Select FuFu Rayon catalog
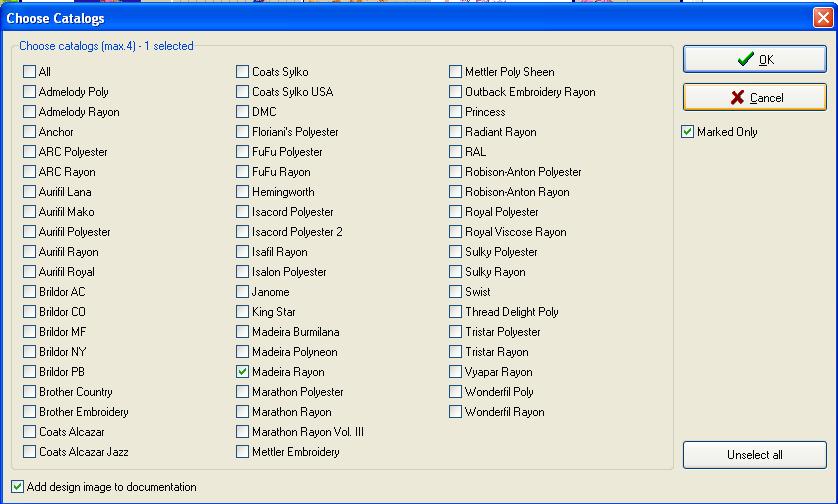Screen dimensions: 838x504 tap(242, 172)
